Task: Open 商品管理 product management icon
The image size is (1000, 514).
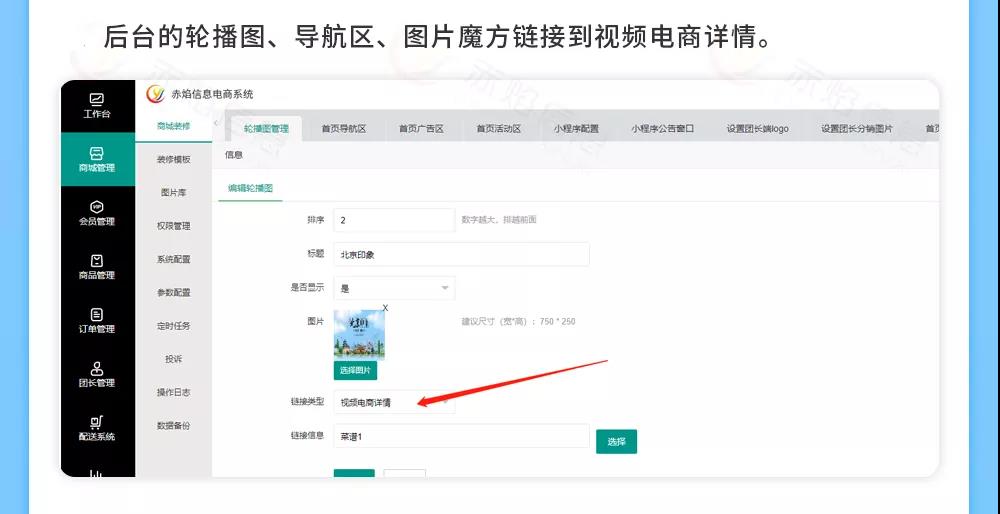Action: click(97, 262)
